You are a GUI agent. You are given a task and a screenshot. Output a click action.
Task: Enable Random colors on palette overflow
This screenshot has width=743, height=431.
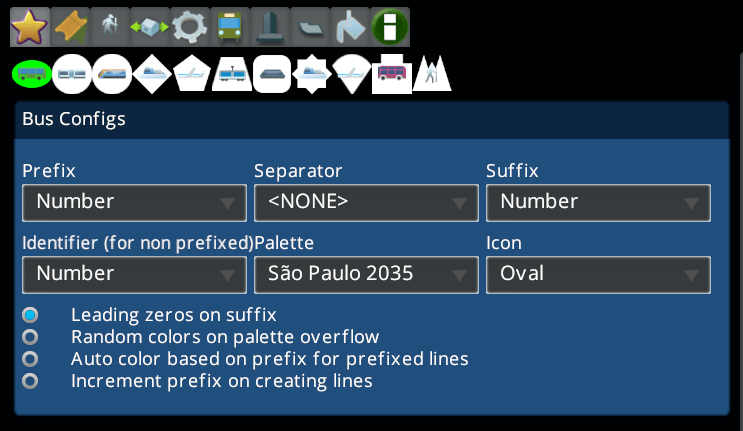[x=31, y=337]
